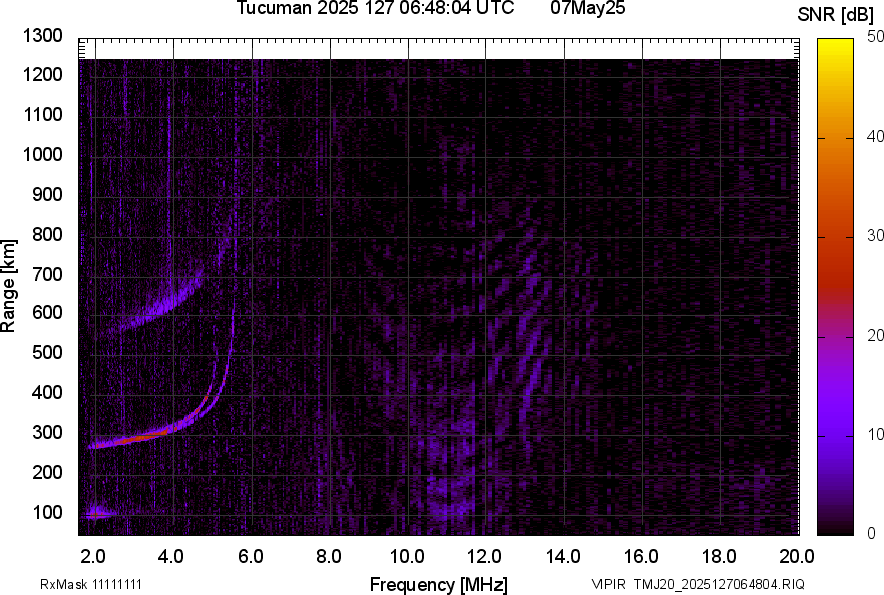Click the 'Range [km]' axis label
The width and height of the screenshot is (884, 595).
(x=8, y=286)
